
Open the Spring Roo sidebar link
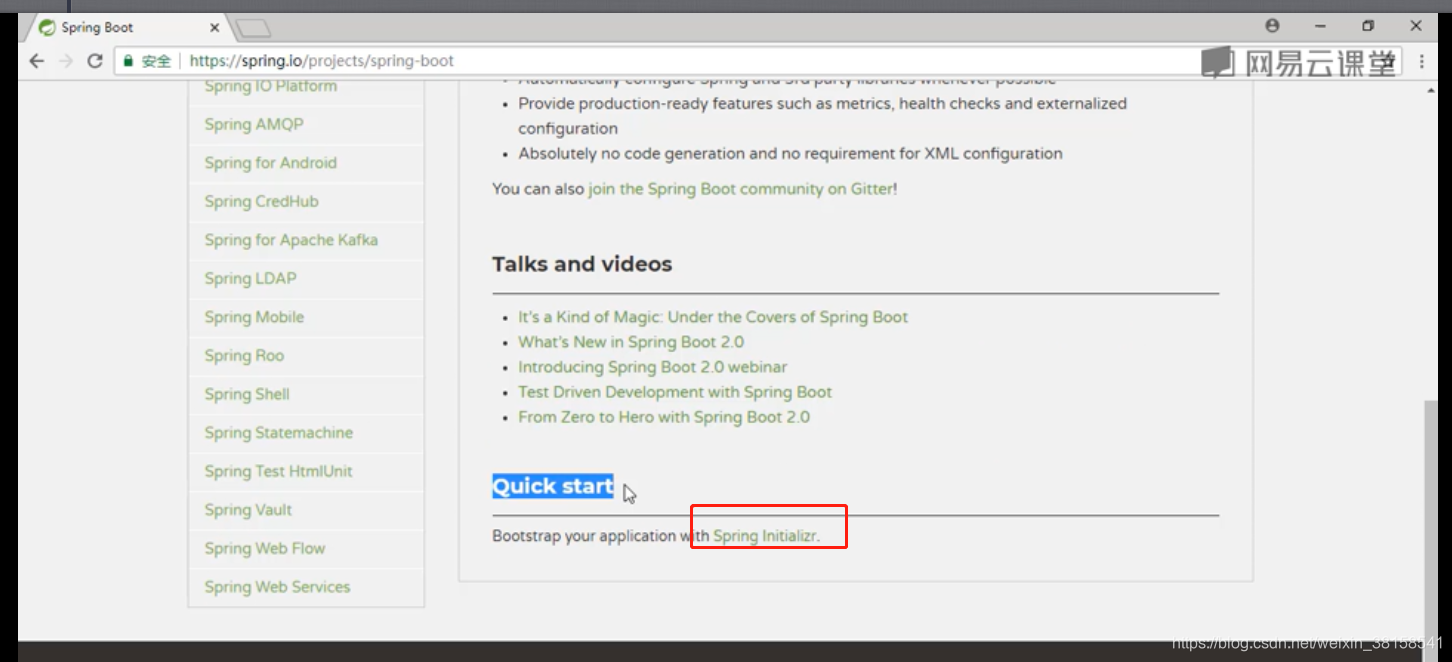click(x=244, y=355)
